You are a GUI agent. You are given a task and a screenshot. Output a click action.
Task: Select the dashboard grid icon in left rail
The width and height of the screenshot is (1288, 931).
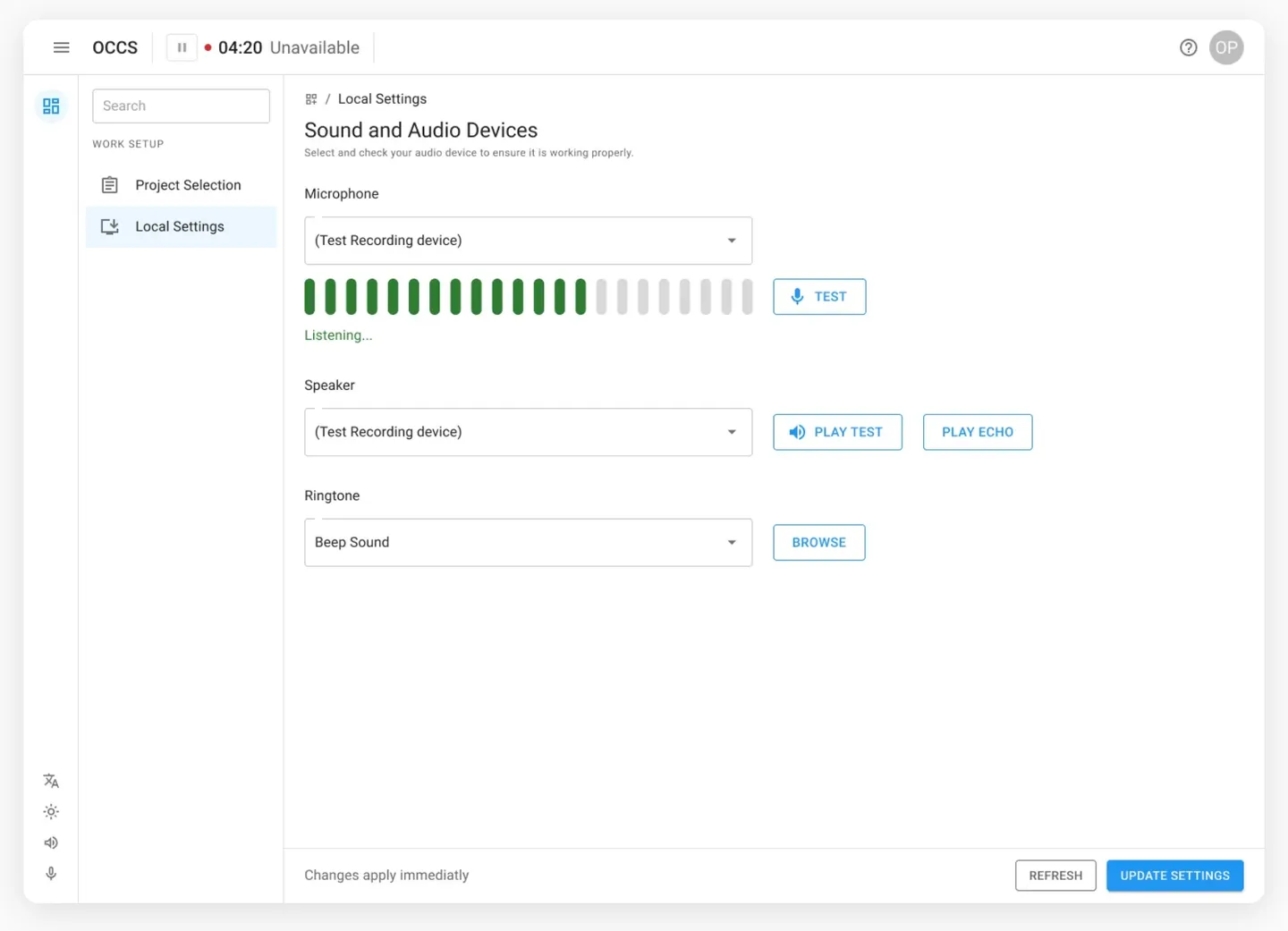51,106
